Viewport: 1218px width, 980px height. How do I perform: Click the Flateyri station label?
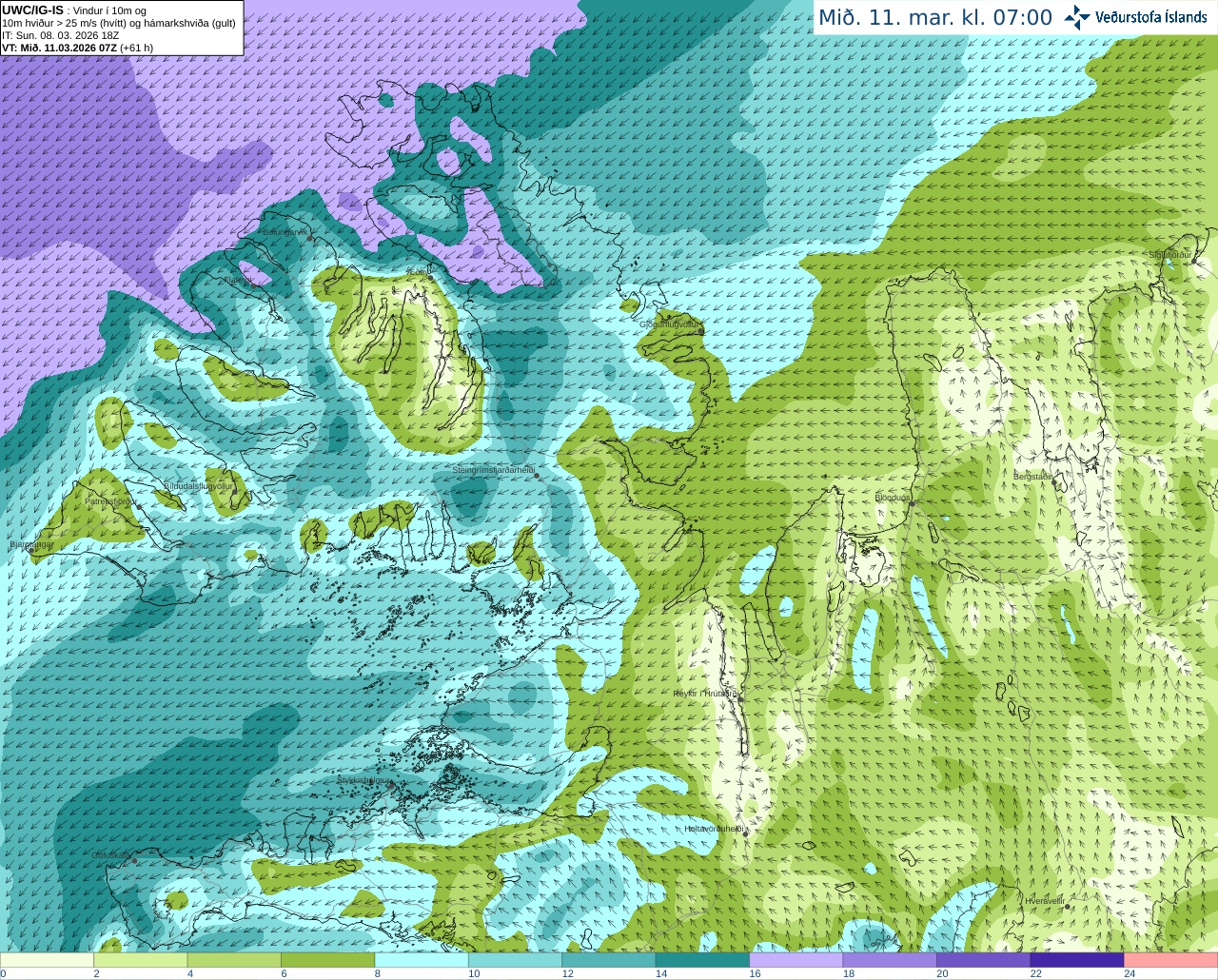point(237,280)
